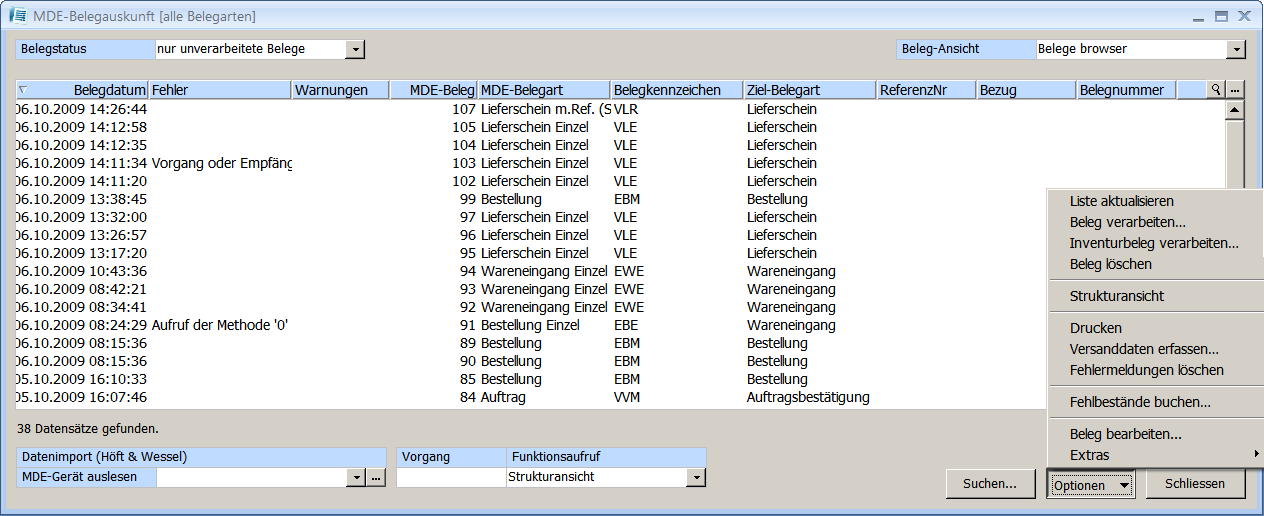Select 'Liste aktualisieren' from the options menu
Image resolution: width=1264 pixels, height=516 pixels.
pyautogui.click(x=1121, y=201)
